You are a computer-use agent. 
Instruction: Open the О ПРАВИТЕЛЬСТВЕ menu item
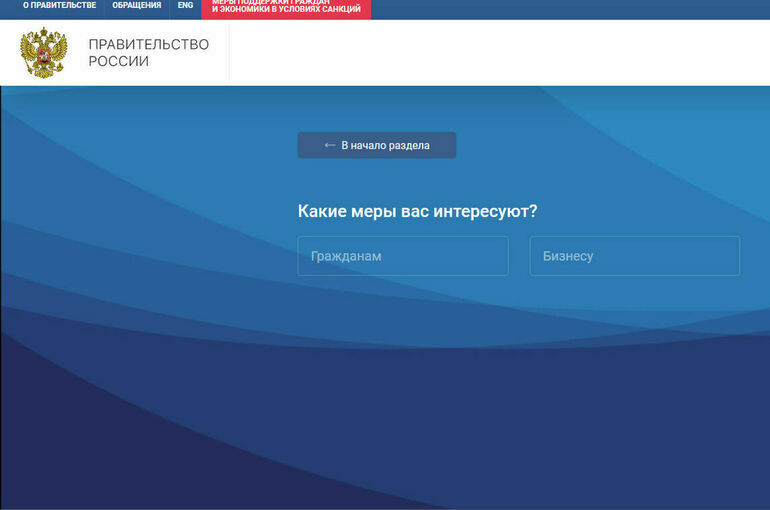coord(60,6)
